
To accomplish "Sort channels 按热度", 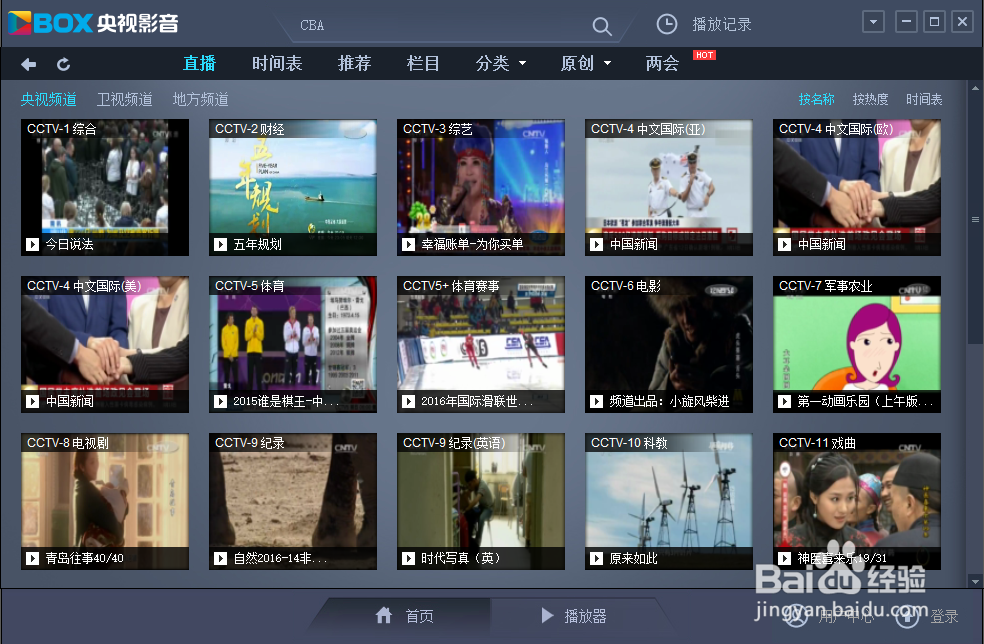I will [870, 99].
